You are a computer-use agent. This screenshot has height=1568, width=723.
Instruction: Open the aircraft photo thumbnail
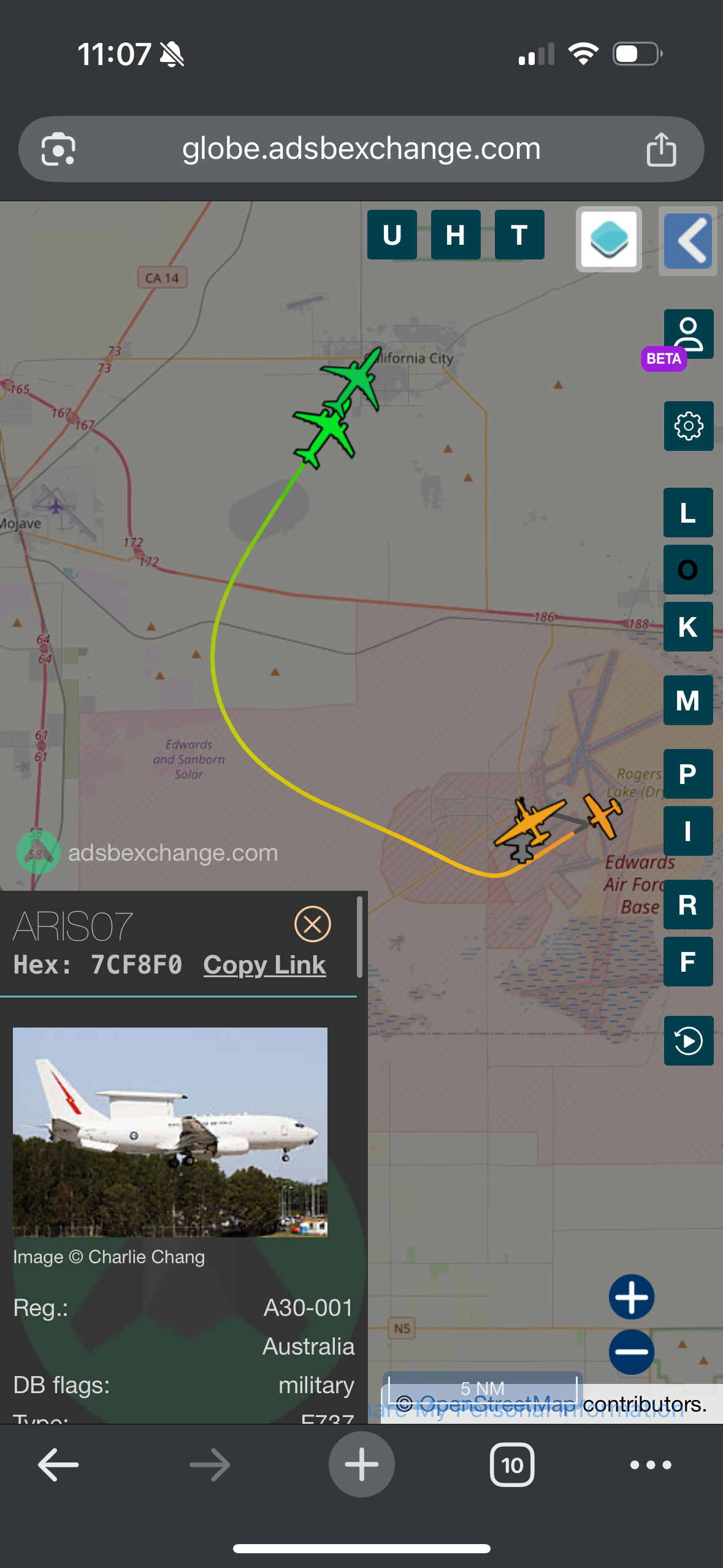point(170,1132)
